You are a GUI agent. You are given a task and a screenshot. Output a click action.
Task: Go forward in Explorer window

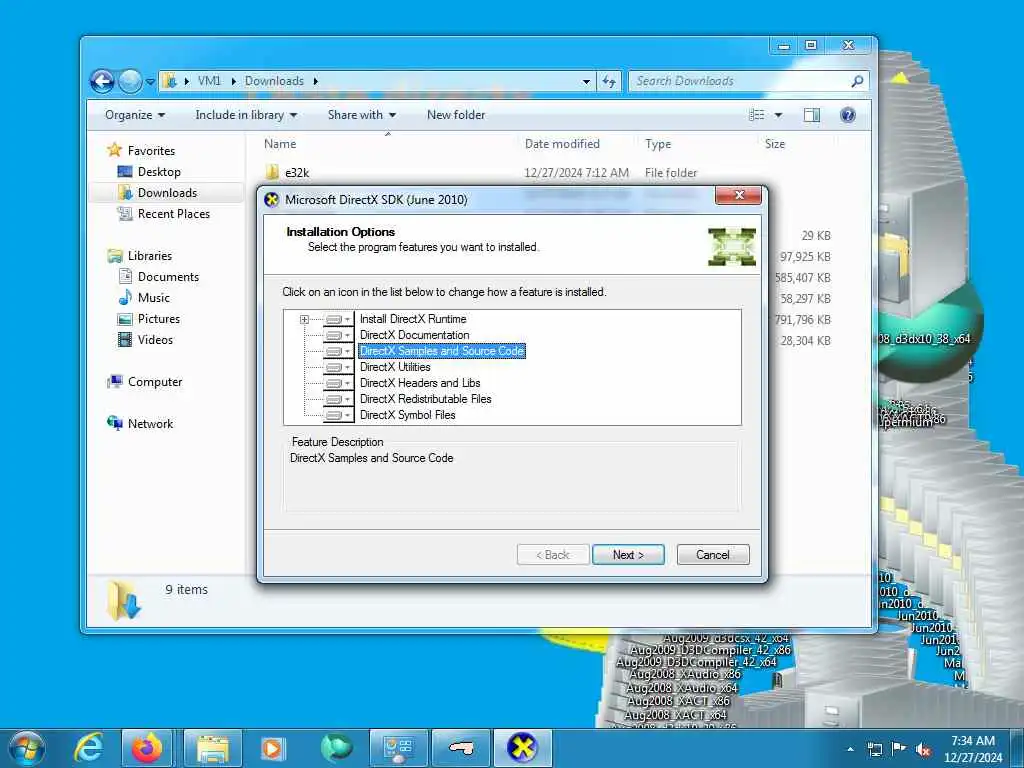[x=130, y=81]
